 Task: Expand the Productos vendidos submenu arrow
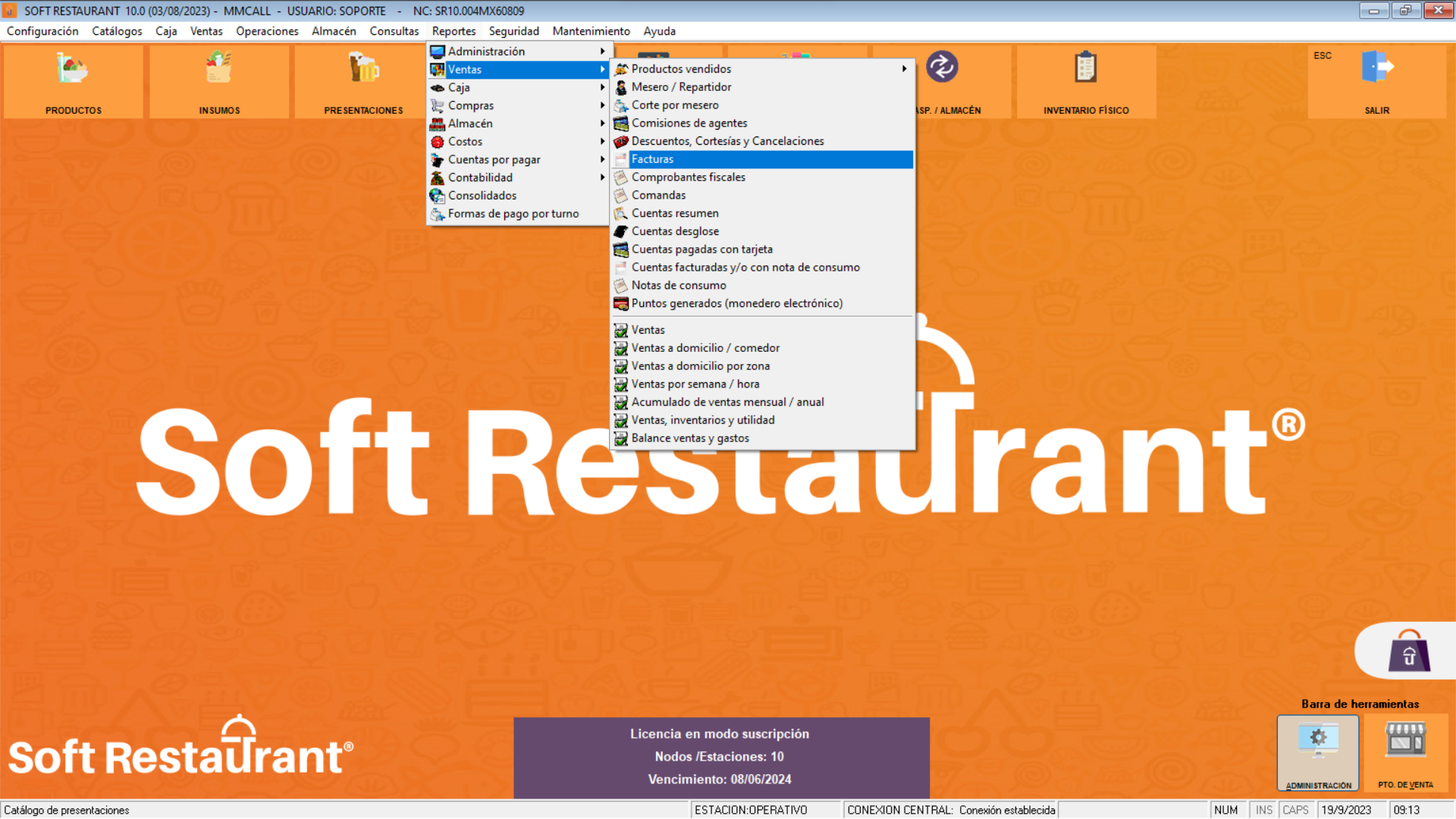tap(904, 69)
